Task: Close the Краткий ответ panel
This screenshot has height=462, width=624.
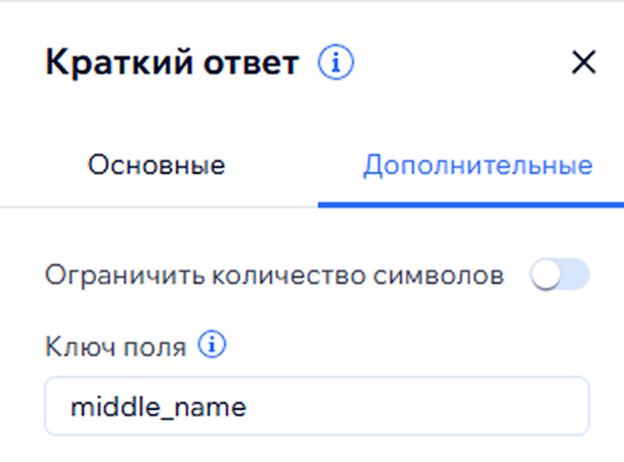Action: tap(583, 64)
